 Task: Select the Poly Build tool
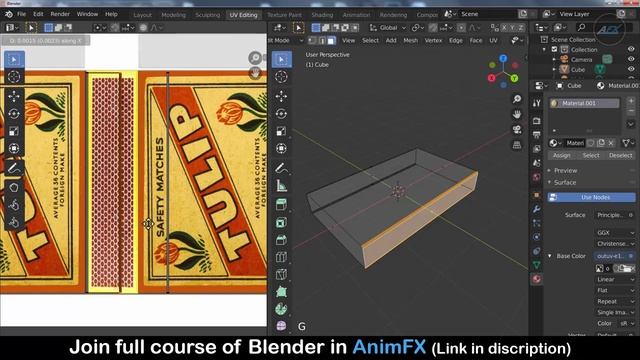(281, 292)
